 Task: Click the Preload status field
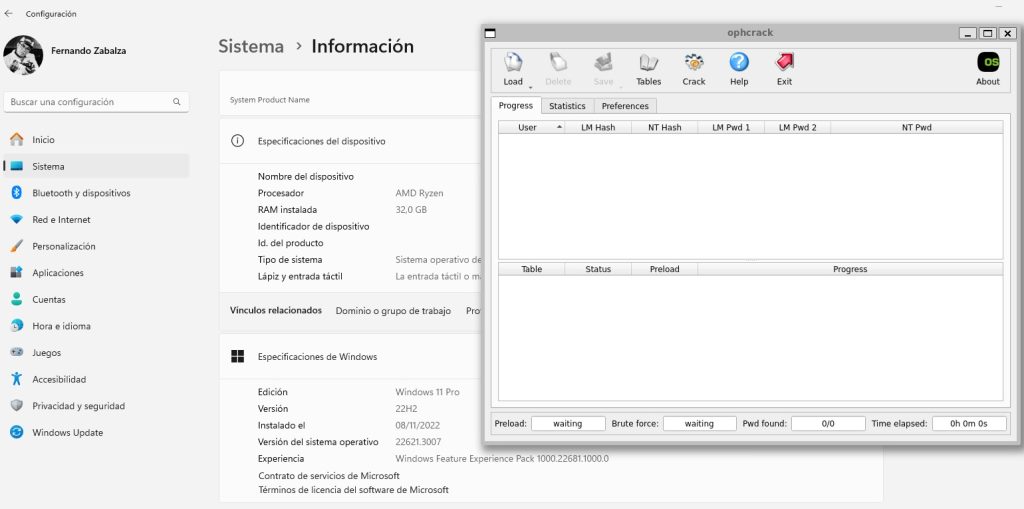[568, 423]
